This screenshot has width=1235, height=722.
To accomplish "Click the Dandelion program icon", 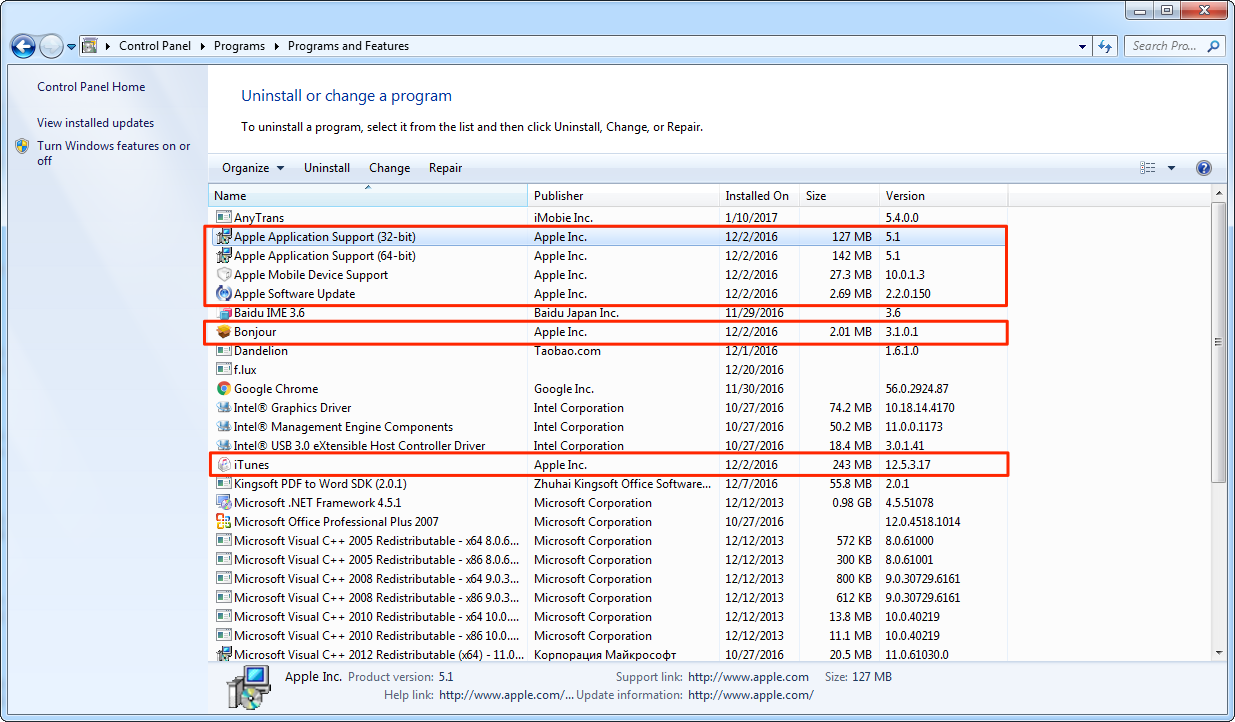I will click(x=224, y=351).
